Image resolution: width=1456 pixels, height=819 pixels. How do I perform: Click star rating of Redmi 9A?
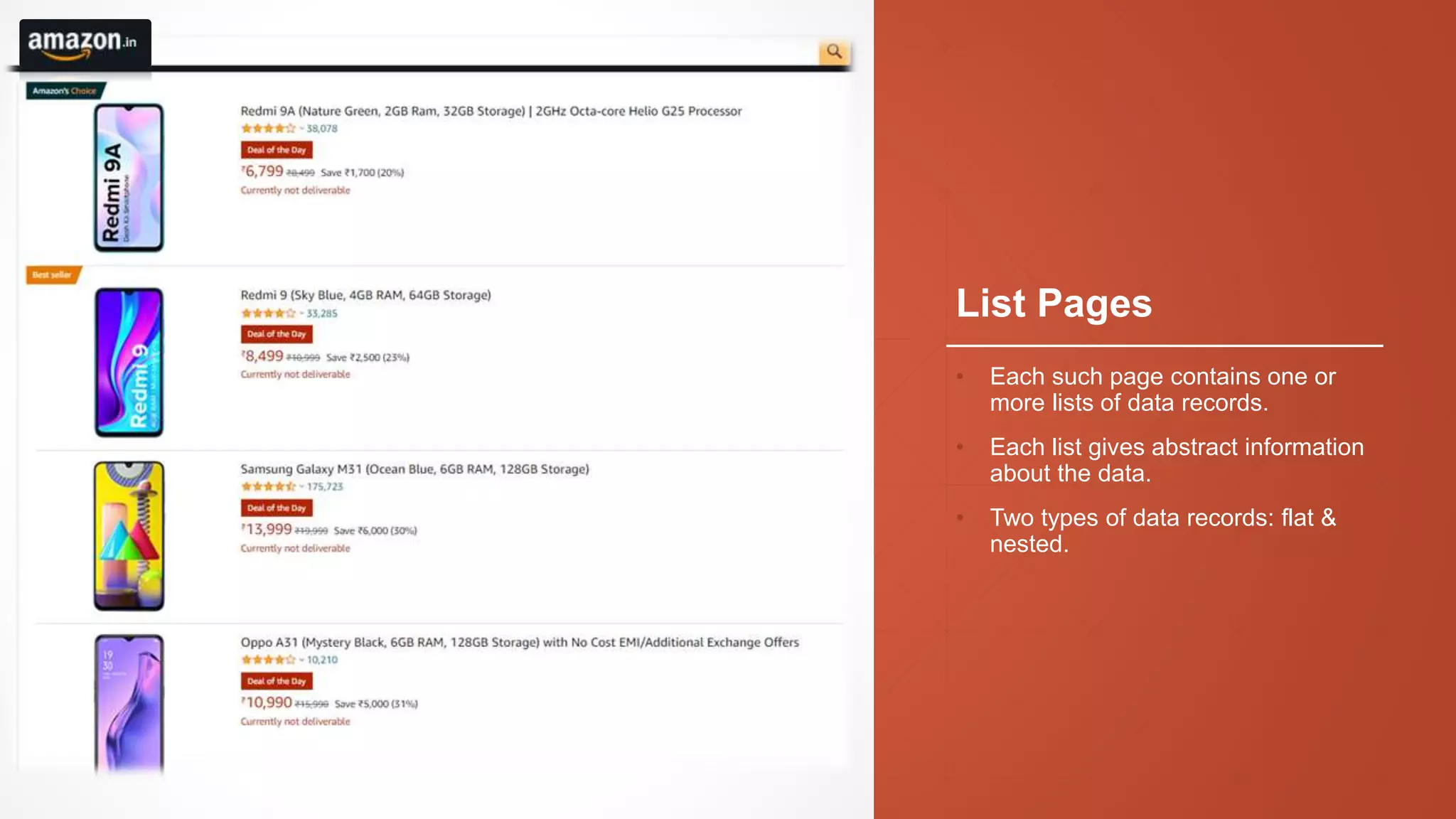268,129
